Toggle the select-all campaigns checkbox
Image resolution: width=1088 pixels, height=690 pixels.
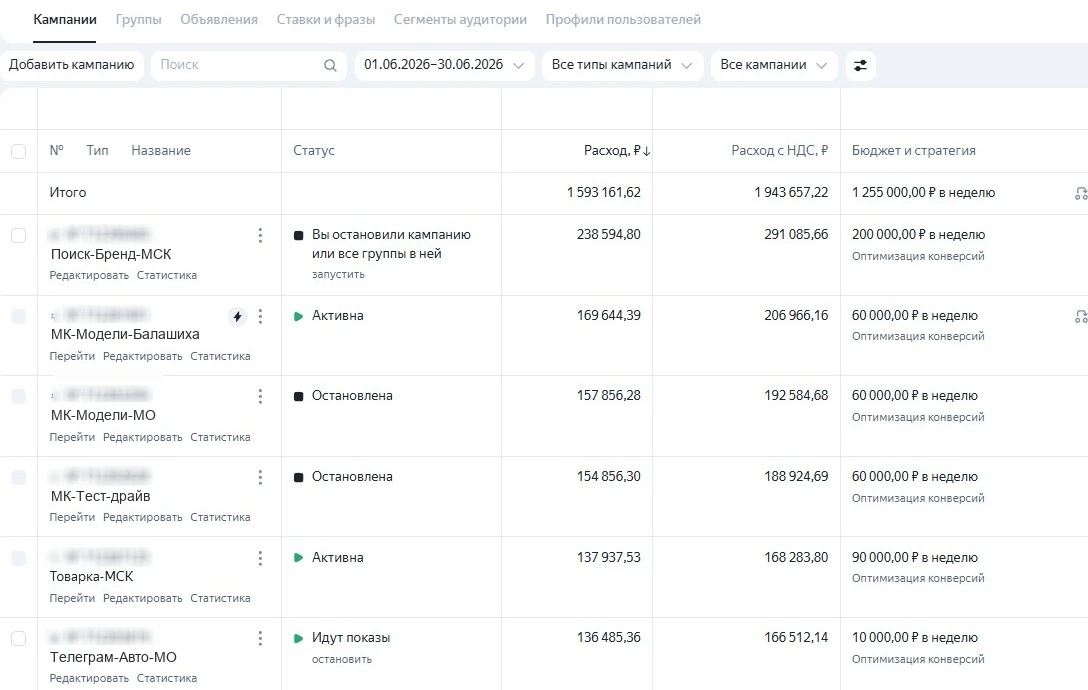pyautogui.click(x=19, y=151)
